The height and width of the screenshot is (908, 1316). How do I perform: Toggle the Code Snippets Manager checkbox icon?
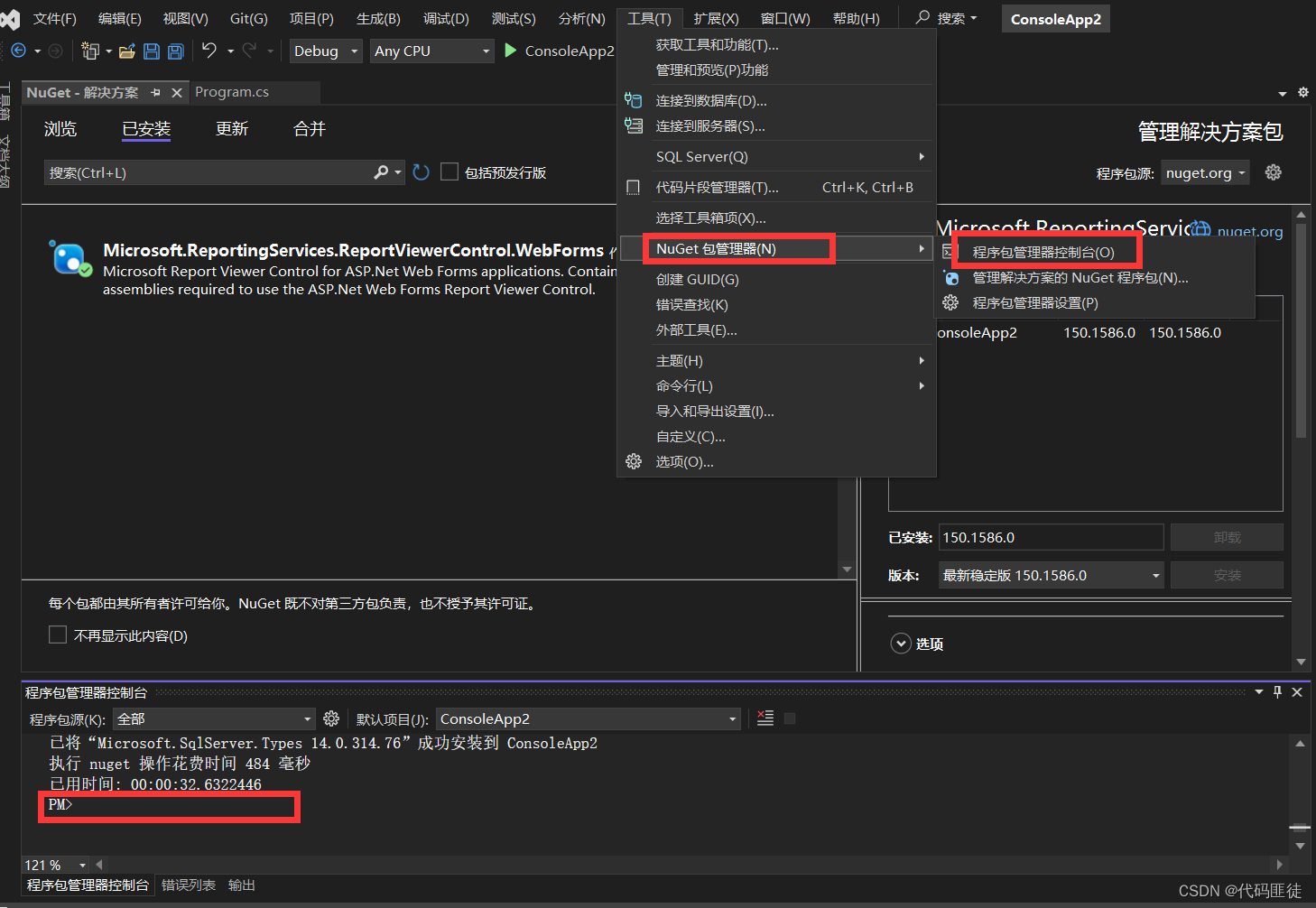coord(634,187)
